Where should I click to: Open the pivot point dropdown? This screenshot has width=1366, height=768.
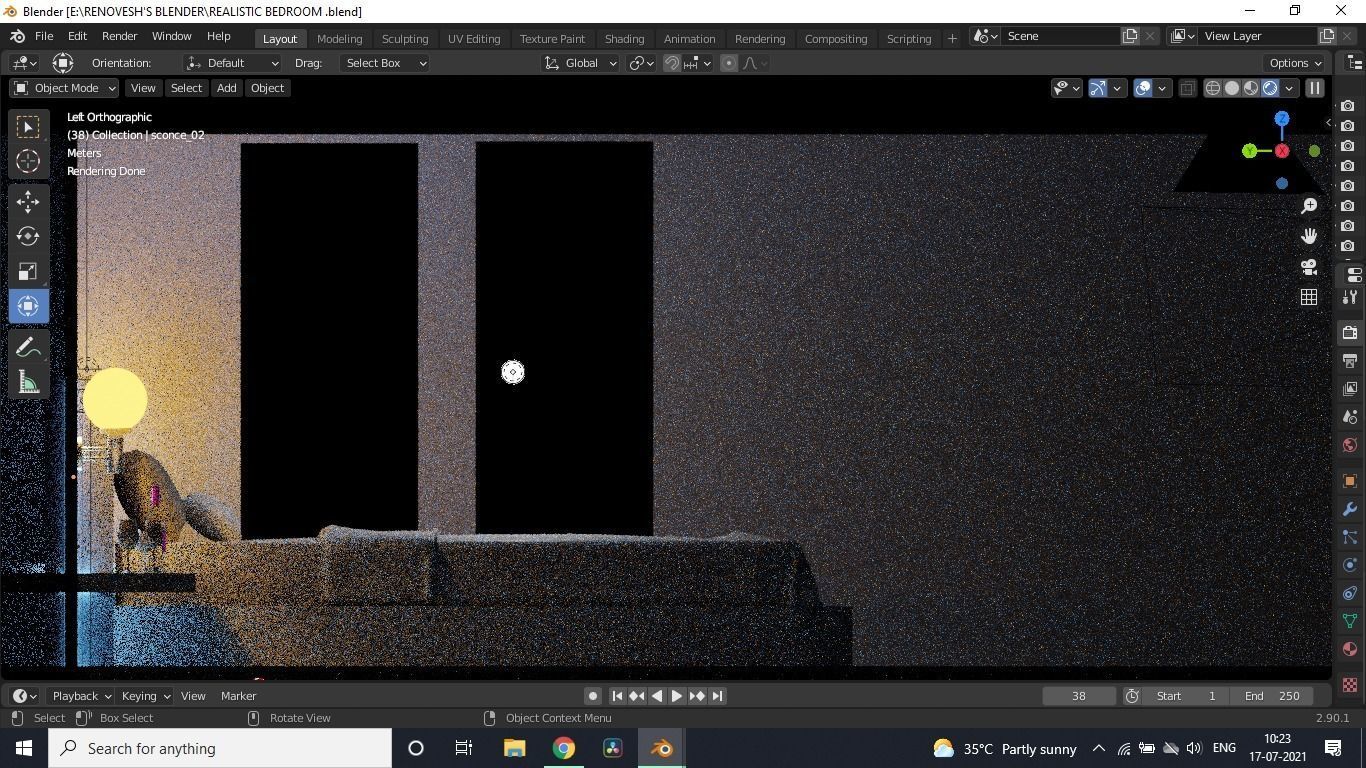[641, 63]
